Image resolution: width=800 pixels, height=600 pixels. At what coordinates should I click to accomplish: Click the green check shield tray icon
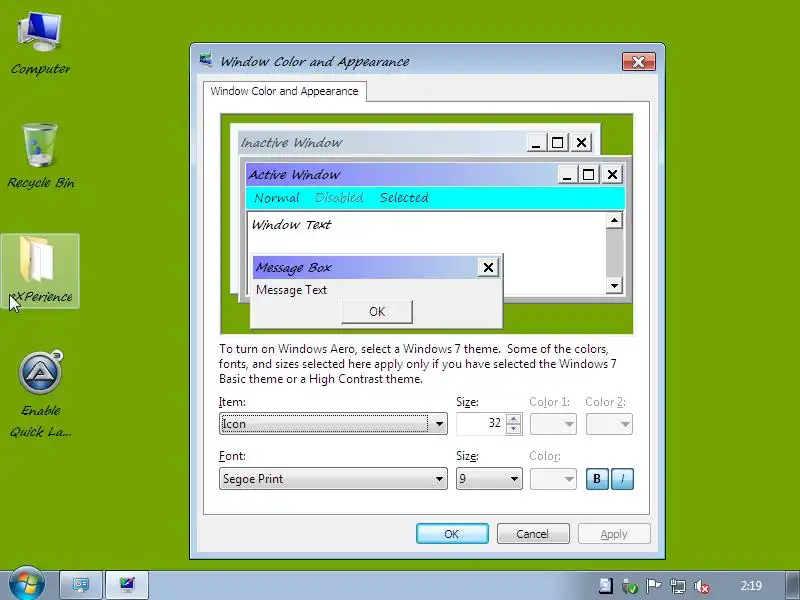tap(630, 586)
